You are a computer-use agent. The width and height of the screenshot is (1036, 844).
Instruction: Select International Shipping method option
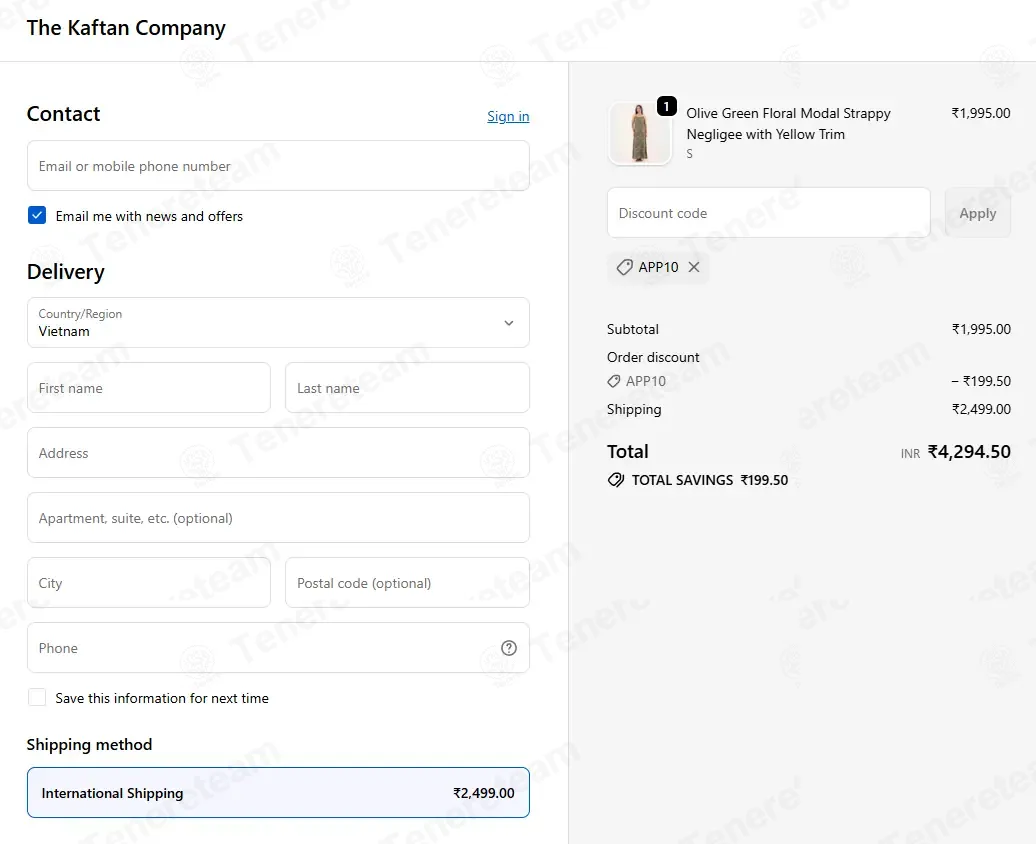coord(278,792)
